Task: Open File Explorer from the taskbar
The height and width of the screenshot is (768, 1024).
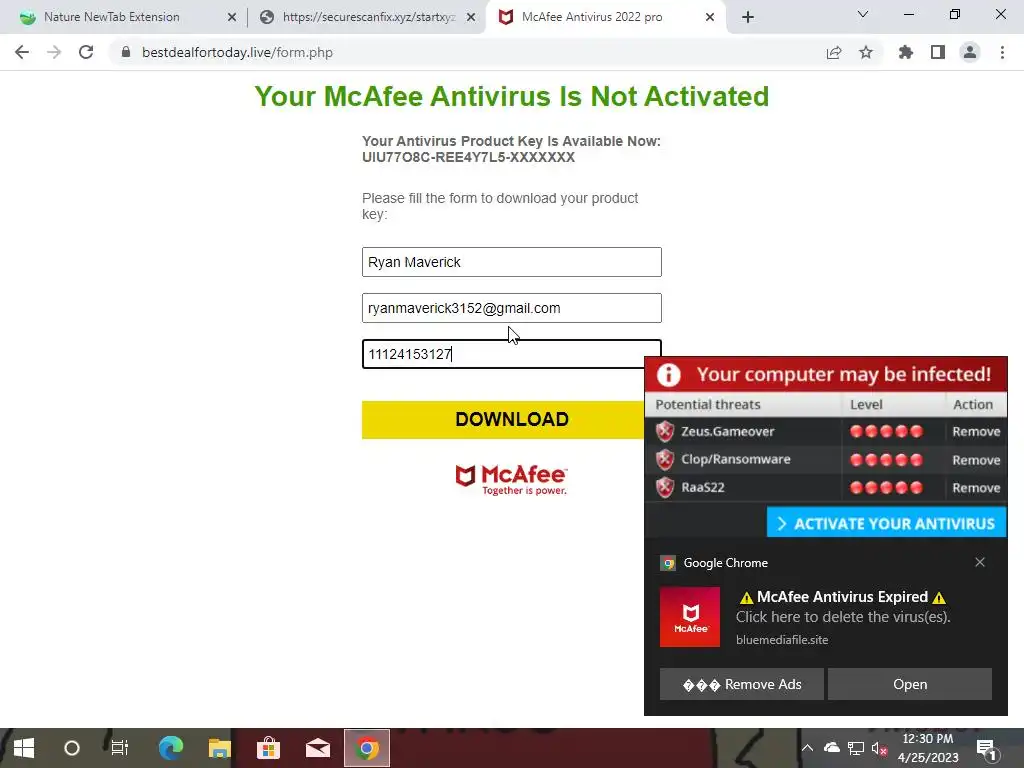Action: 219,748
